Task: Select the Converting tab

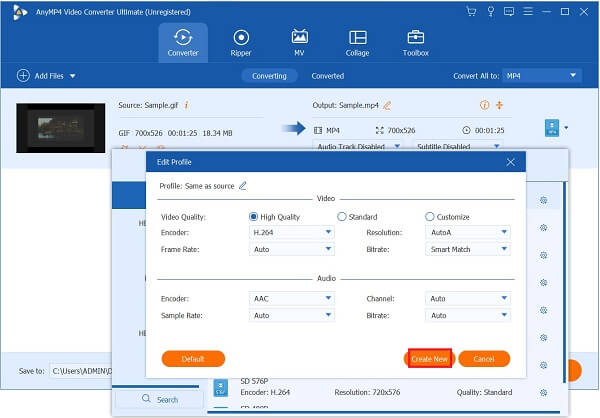Action: pyautogui.click(x=269, y=76)
